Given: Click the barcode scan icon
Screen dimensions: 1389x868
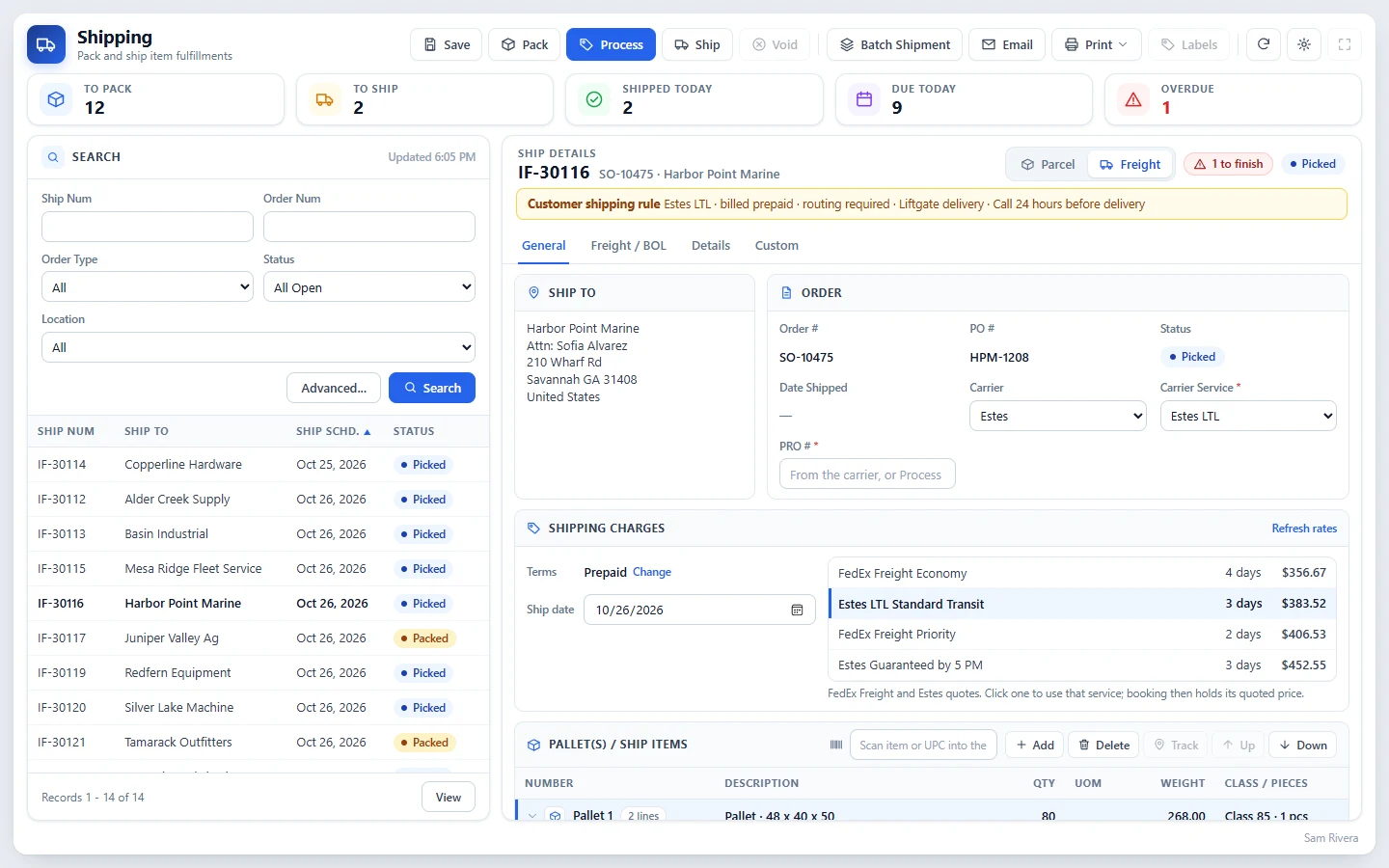Looking at the screenshot, I should pos(836,745).
